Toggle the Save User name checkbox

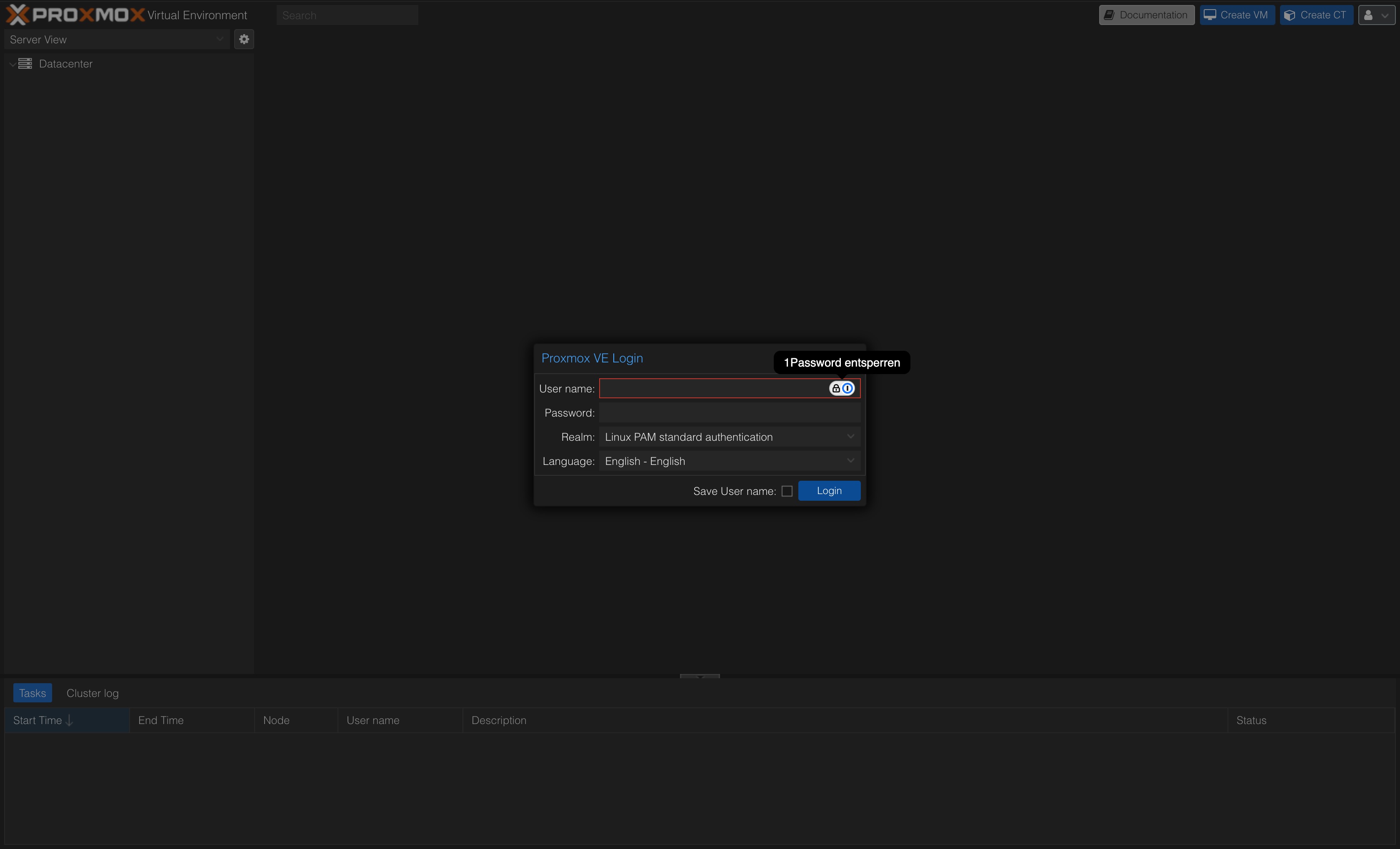pyautogui.click(x=787, y=491)
